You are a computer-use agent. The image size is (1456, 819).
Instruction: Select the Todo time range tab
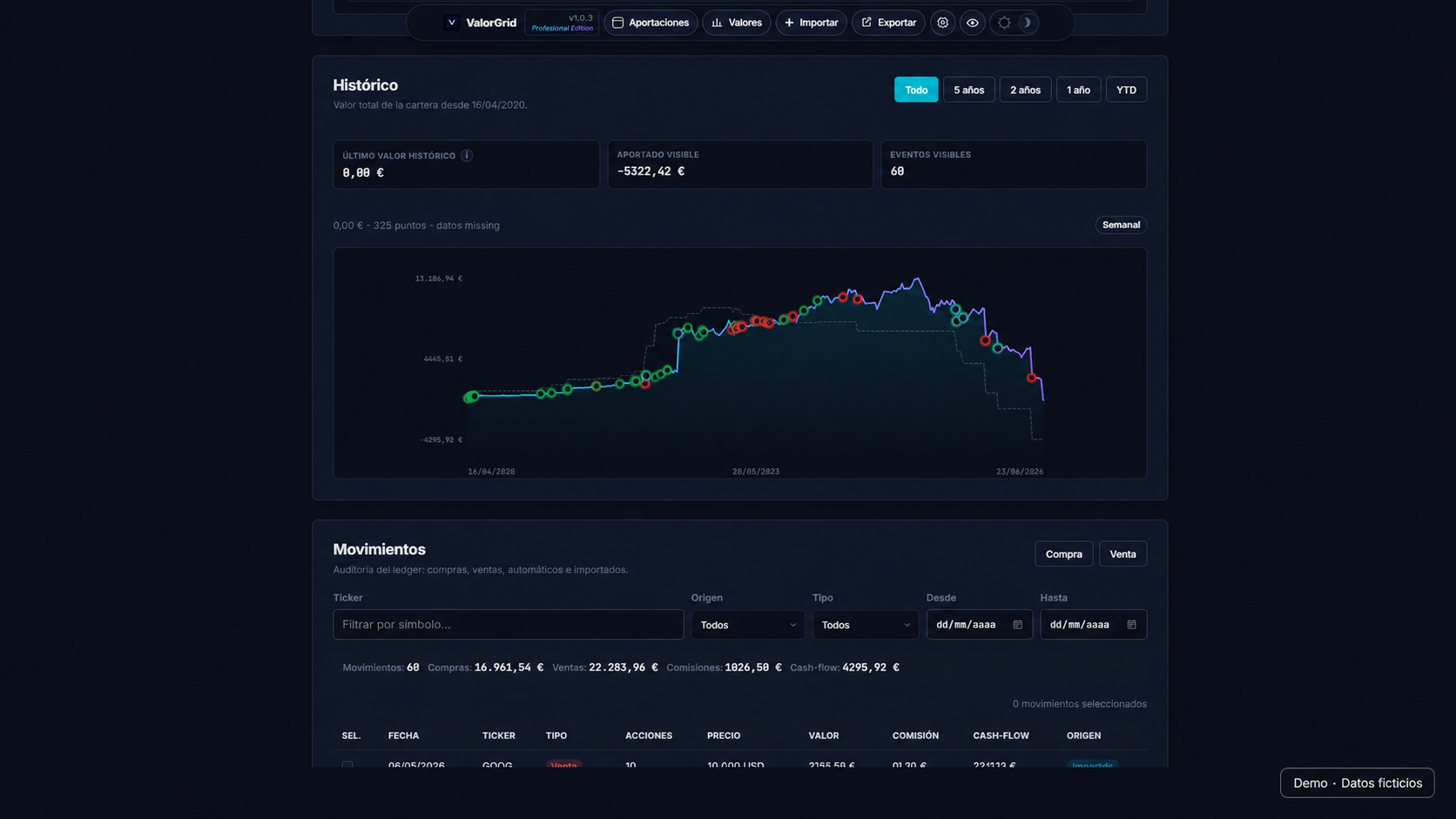click(916, 90)
